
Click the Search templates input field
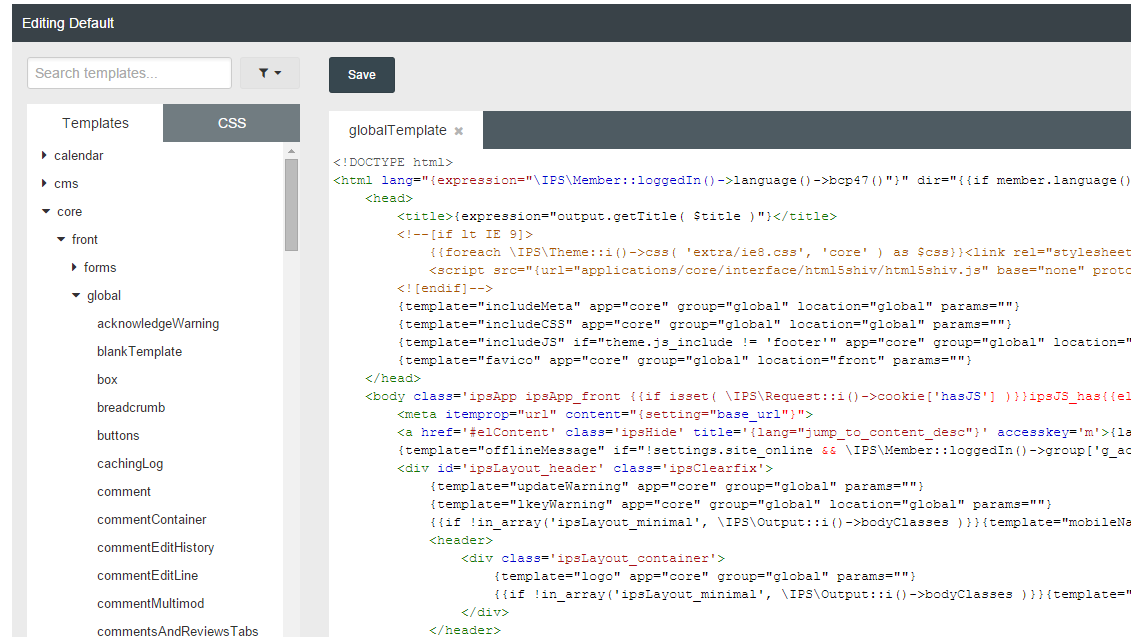point(129,72)
